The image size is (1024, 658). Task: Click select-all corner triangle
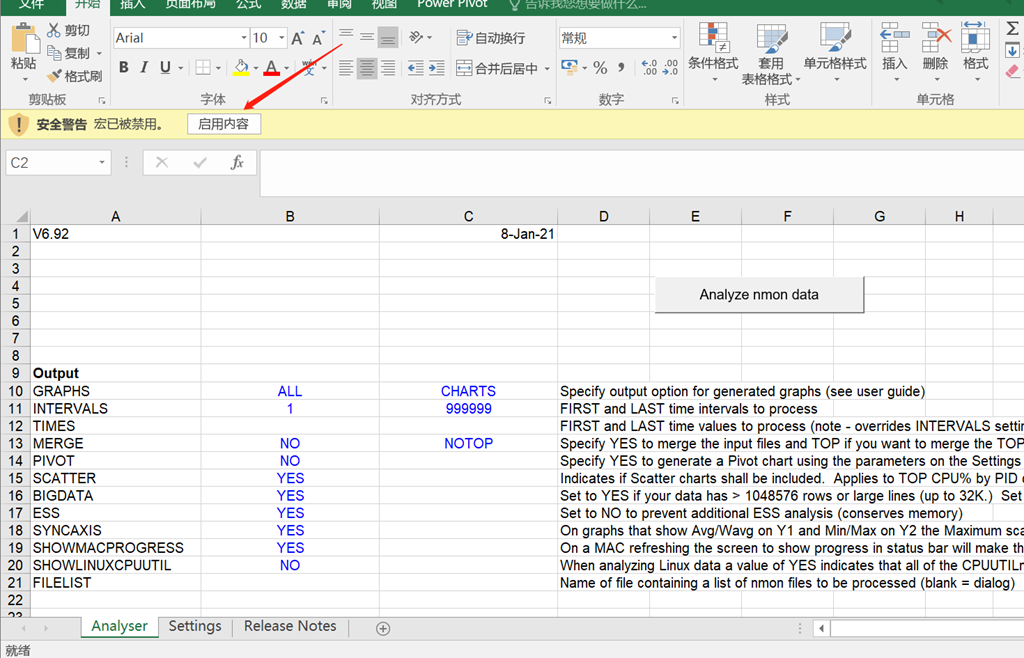tap(22, 216)
